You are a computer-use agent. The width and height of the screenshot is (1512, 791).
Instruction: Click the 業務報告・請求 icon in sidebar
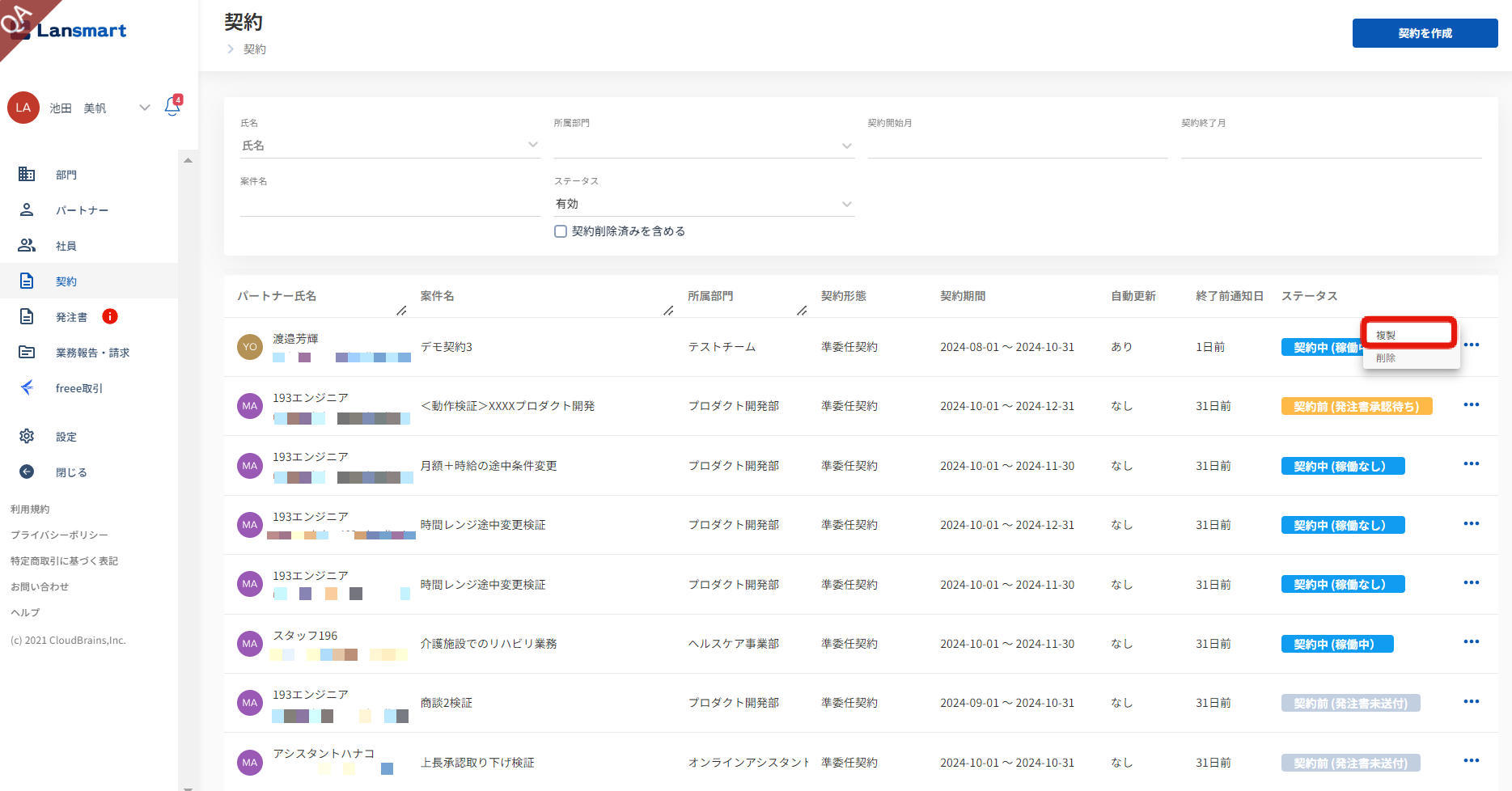(27, 352)
